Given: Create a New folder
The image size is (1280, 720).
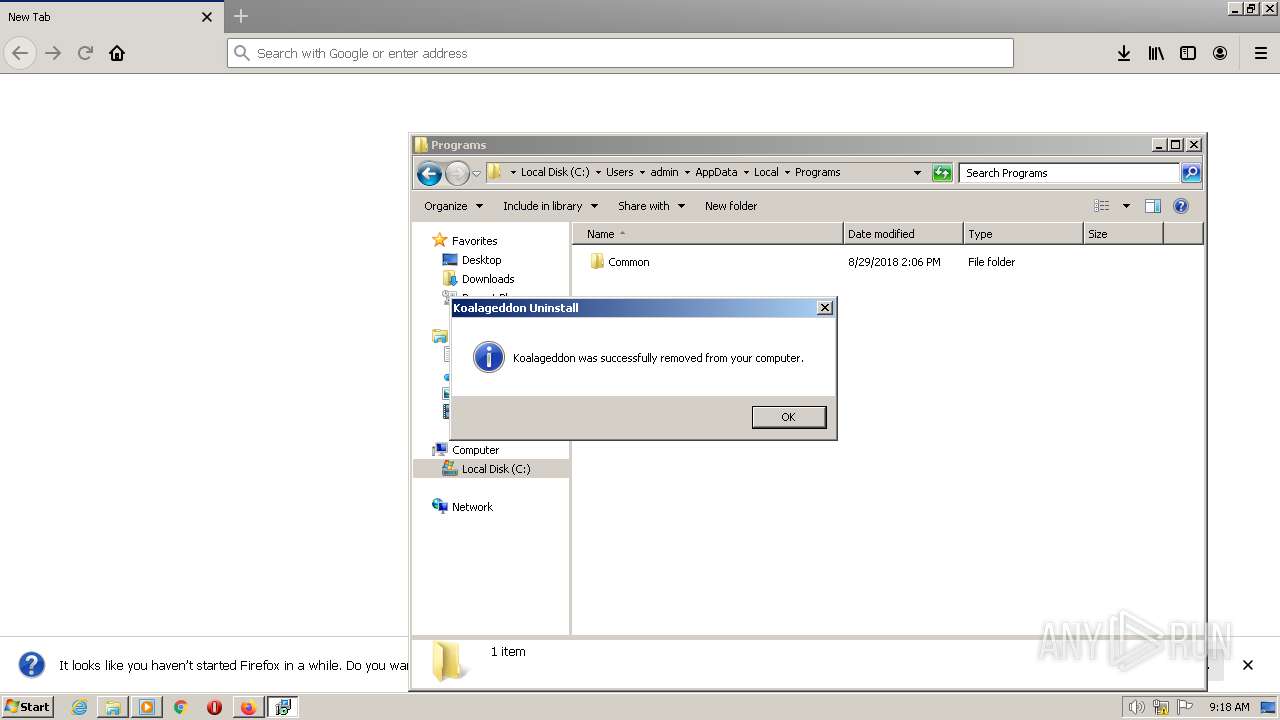Looking at the screenshot, I should [x=731, y=206].
